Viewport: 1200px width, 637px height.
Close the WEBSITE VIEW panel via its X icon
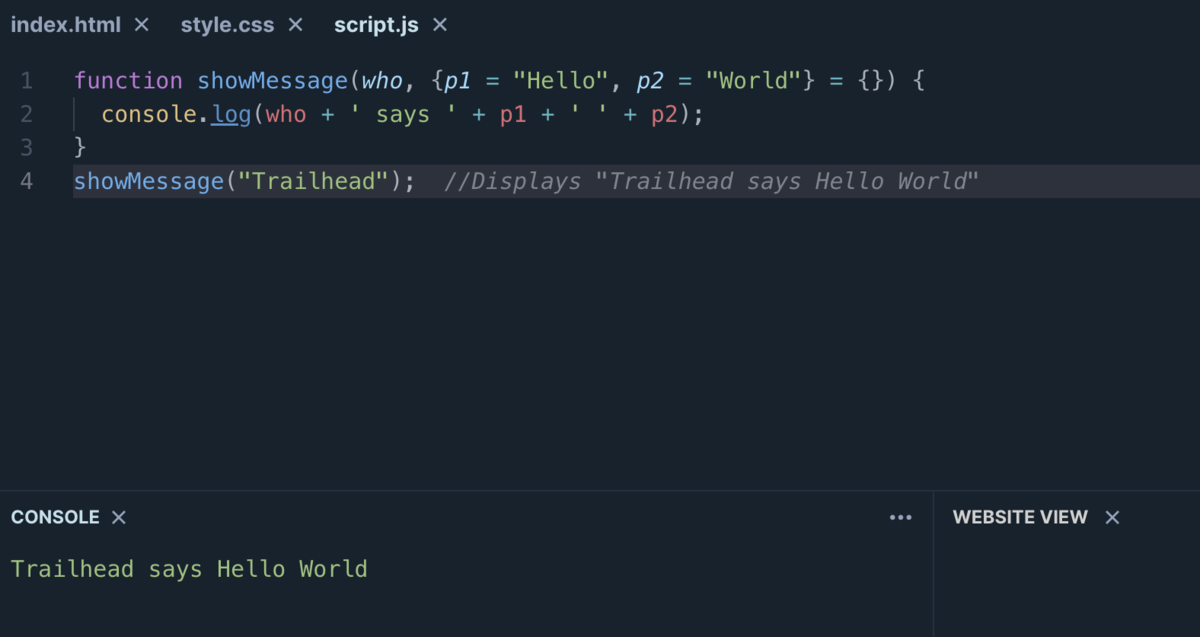(x=1112, y=517)
